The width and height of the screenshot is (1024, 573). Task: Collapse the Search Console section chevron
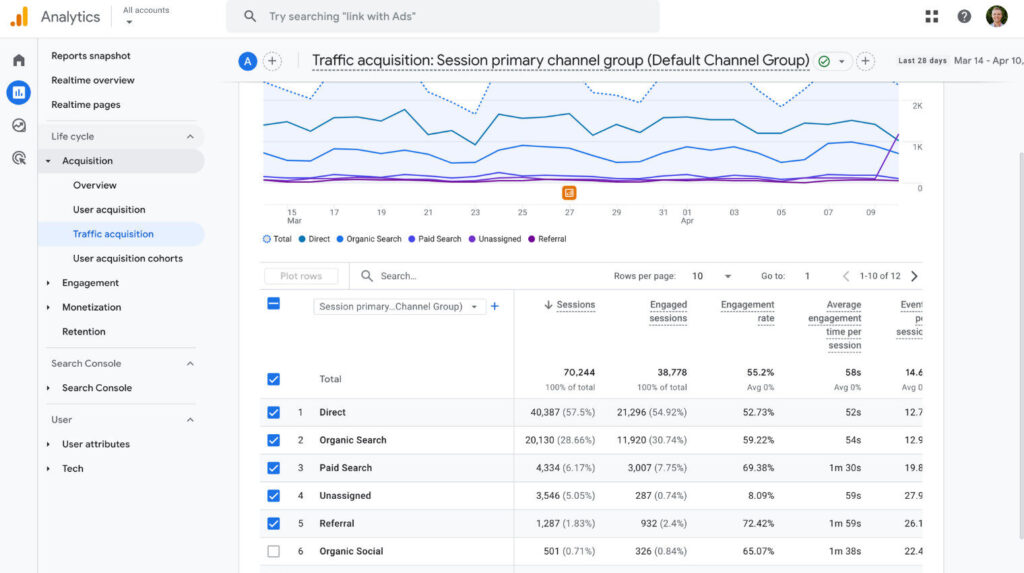pyautogui.click(x=190, y=363)
